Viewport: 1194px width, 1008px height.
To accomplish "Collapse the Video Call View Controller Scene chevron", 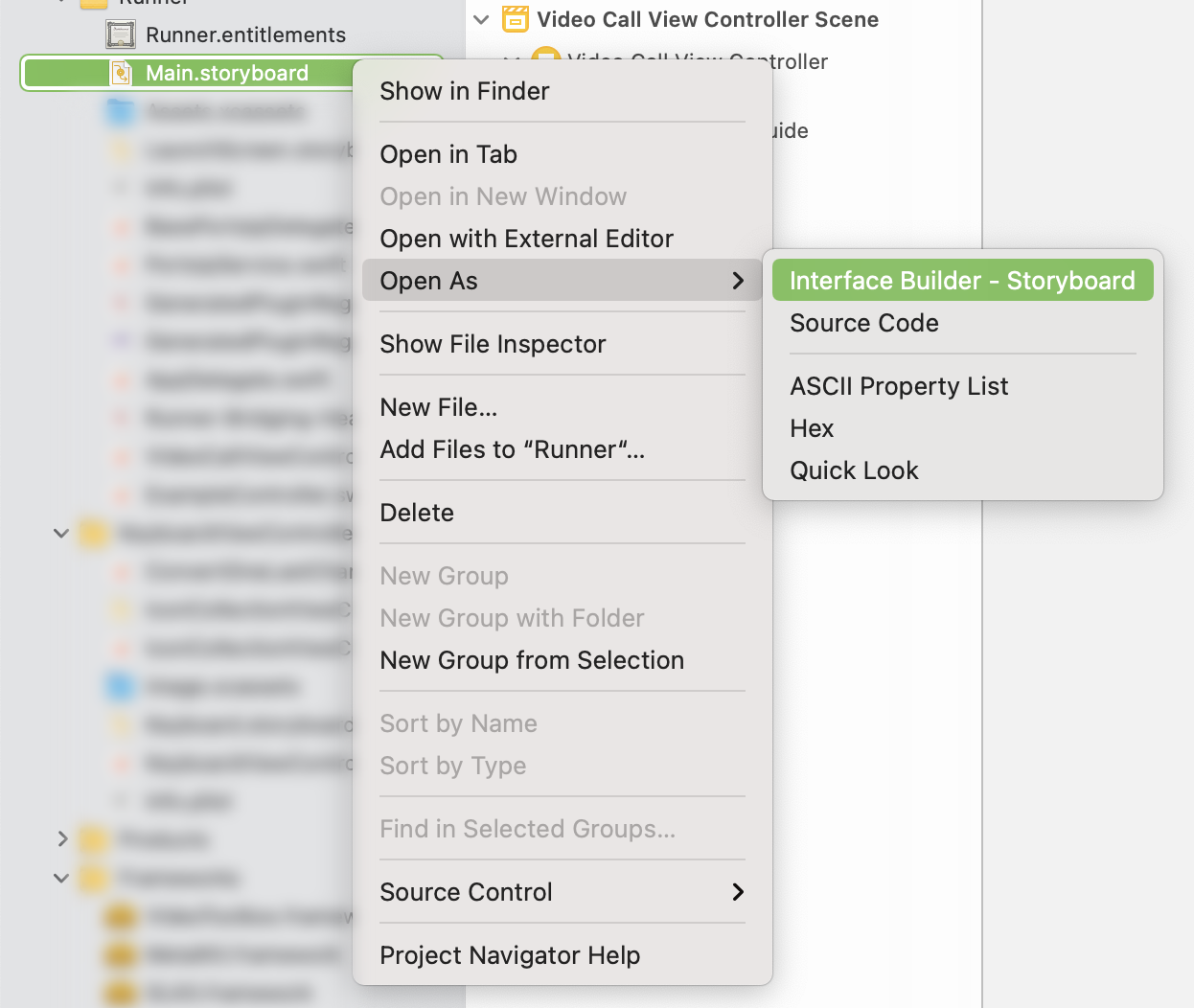I will [x=482, y=19].
